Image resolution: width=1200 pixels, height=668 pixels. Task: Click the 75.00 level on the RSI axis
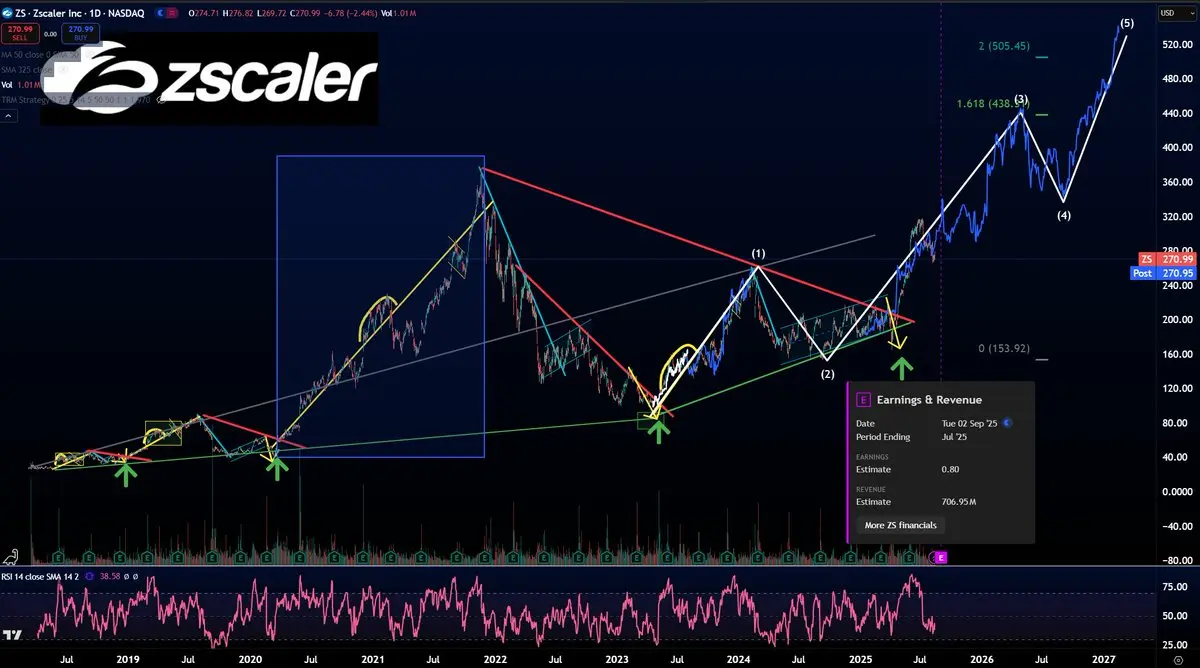1176,589
